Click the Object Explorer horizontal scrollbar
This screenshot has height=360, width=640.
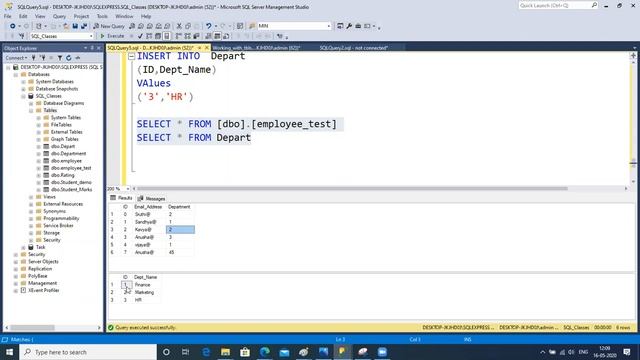pyautogui.click(x=32, y=327)
